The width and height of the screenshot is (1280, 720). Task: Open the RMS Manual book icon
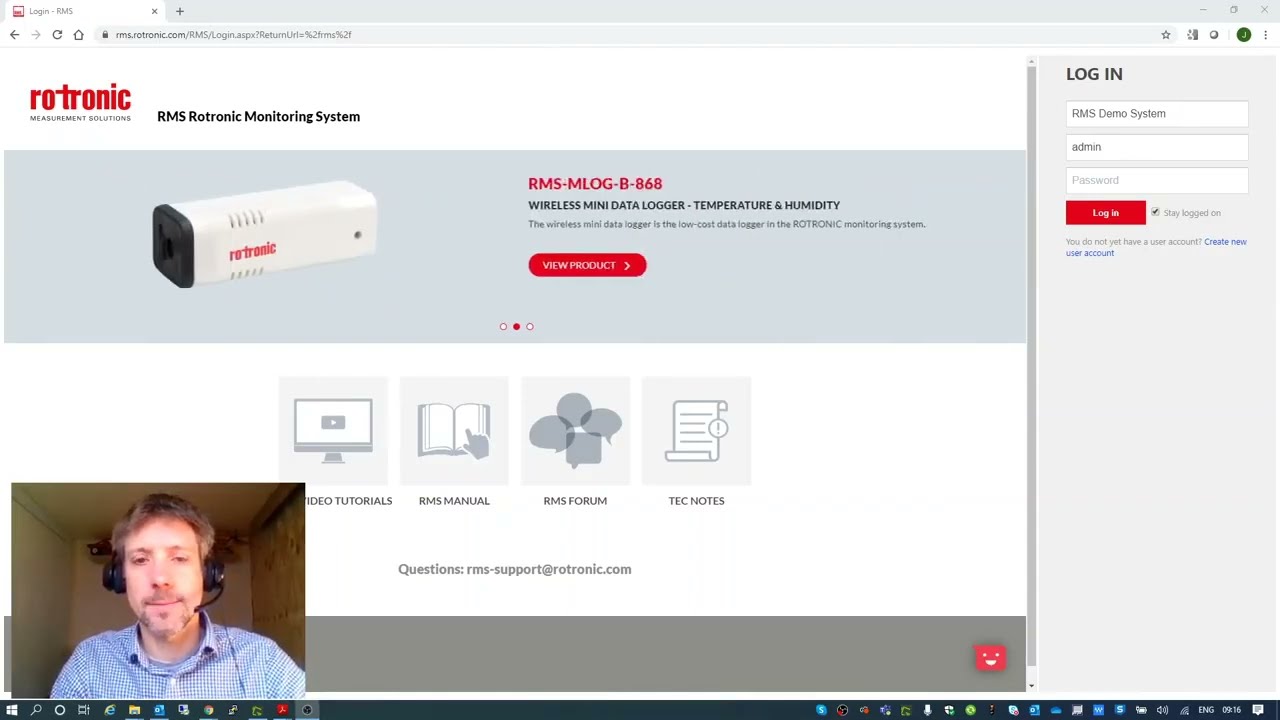pos(454,431)
